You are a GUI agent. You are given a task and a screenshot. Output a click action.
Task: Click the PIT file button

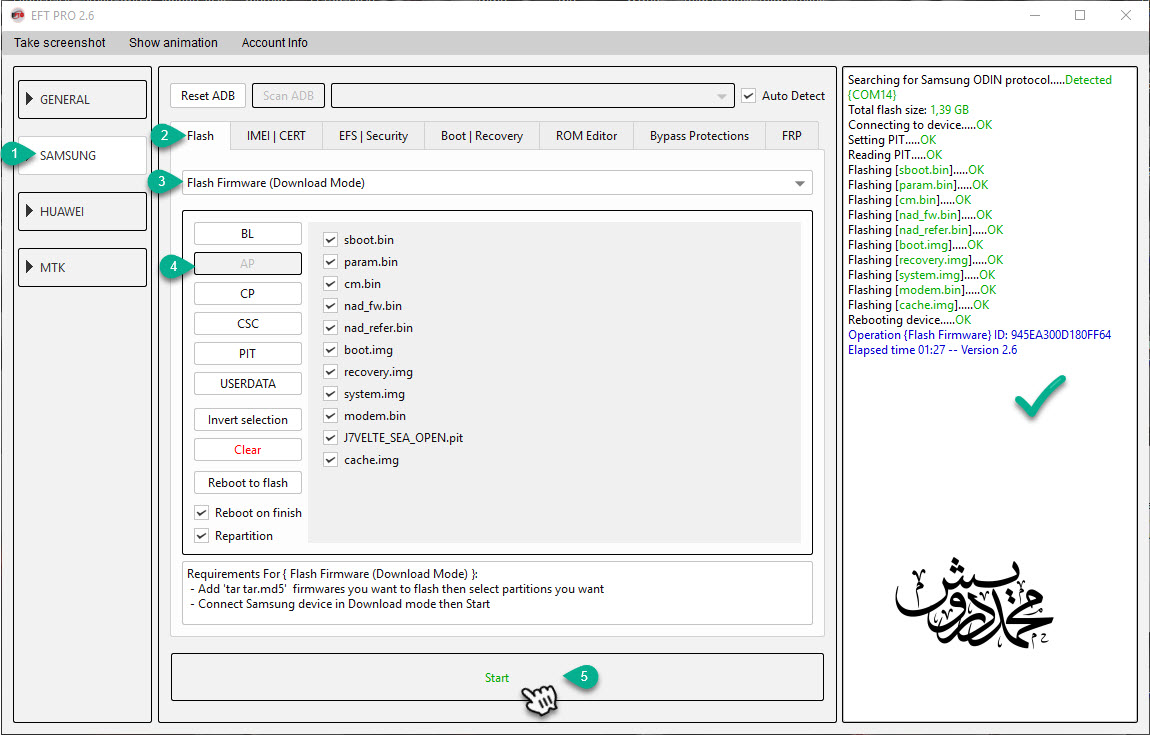point(247,354)
